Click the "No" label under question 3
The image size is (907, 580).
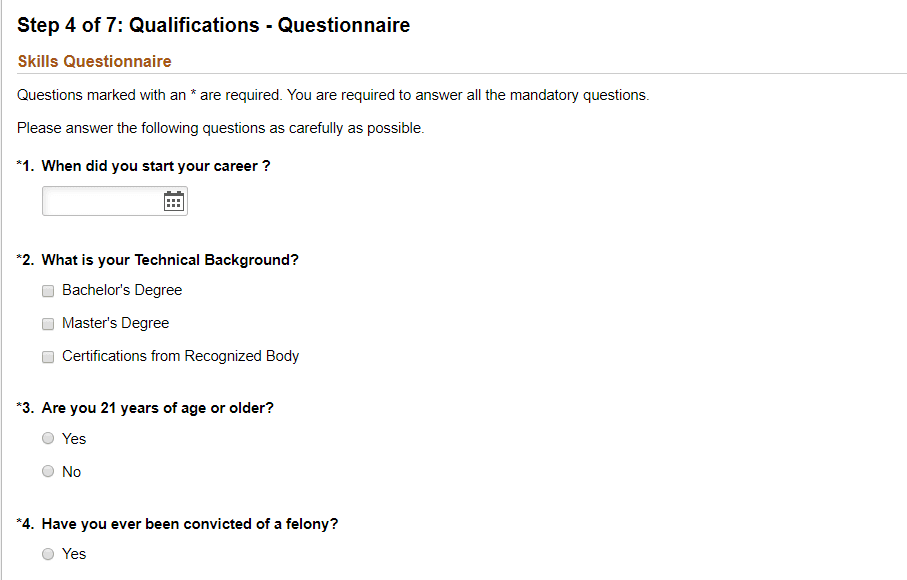(72, 472)
